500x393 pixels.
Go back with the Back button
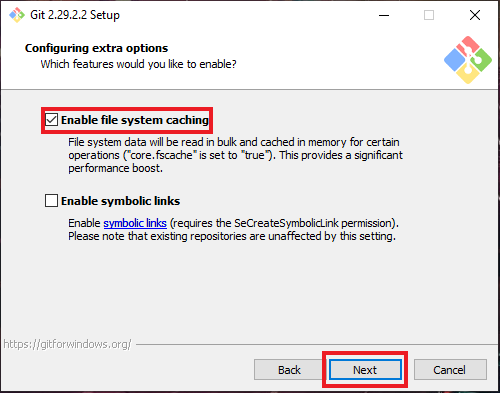tap(289, 370)
